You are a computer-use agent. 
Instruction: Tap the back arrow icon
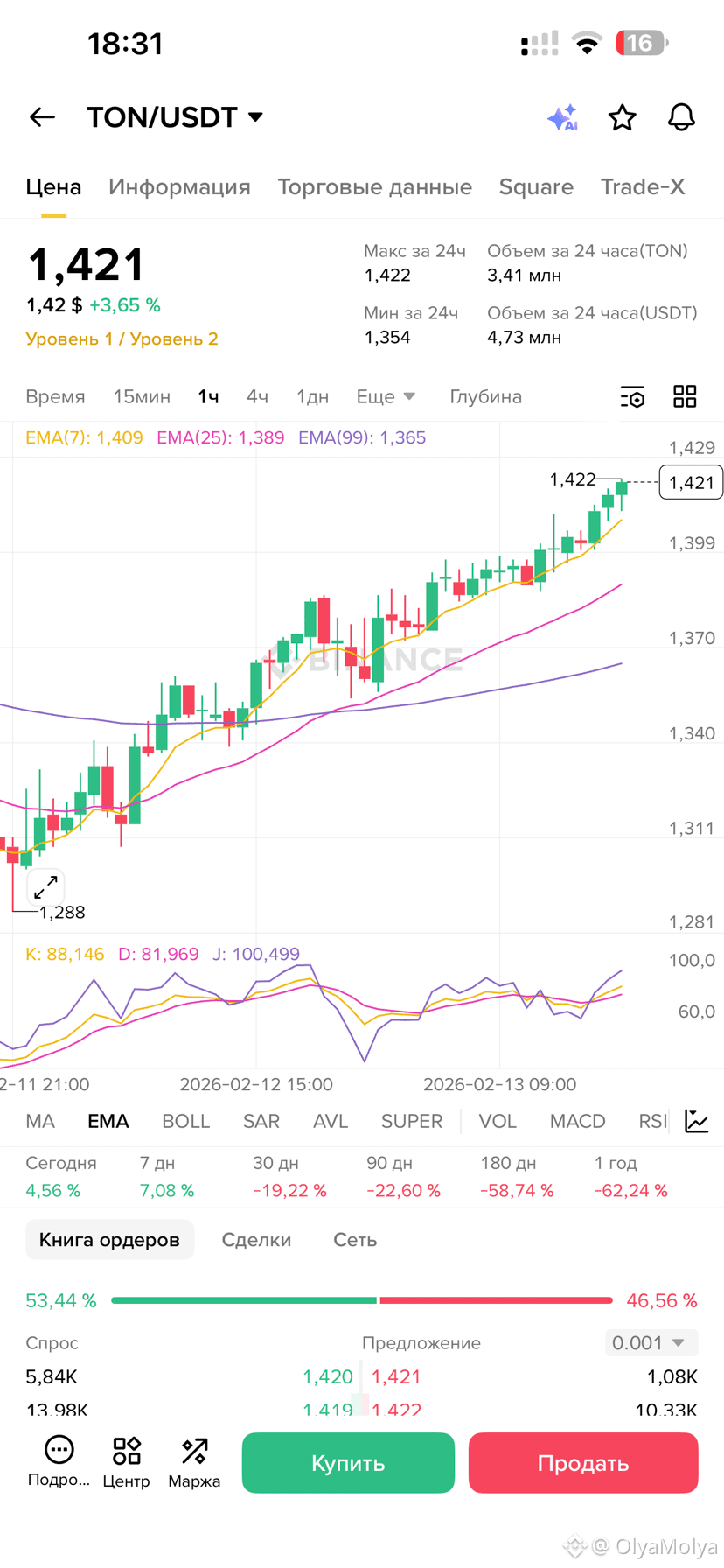coord(42,117)
